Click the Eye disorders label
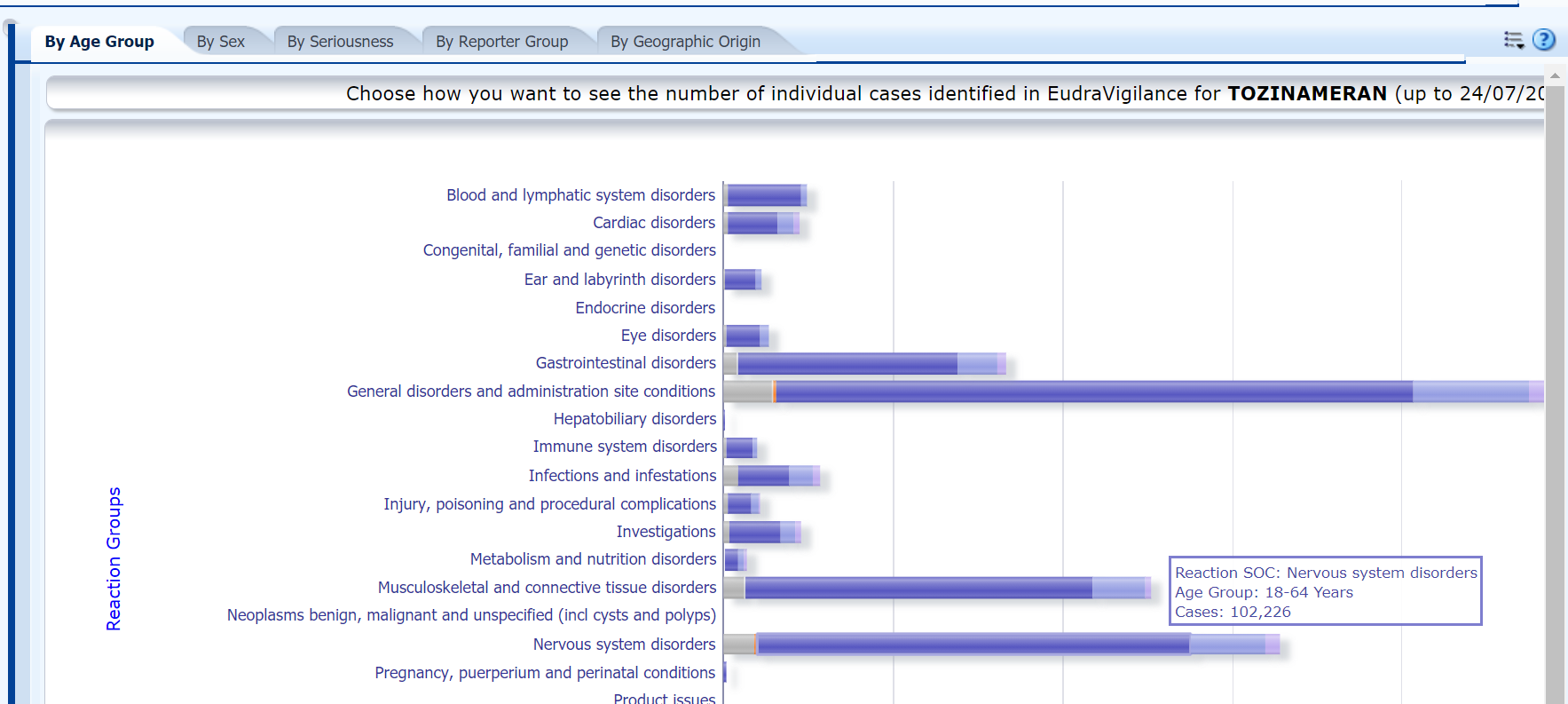Screen dimensions: 1568x704 click(667, 336)
